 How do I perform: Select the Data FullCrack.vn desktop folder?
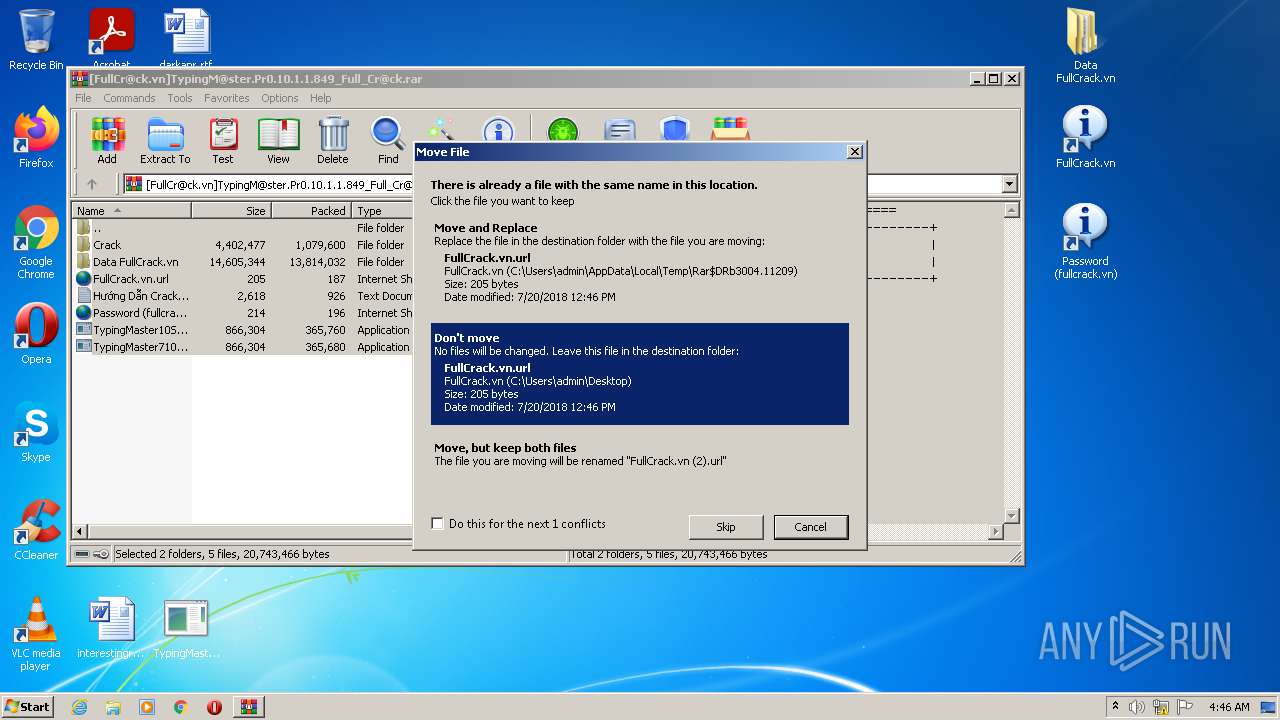(x=1086, y=46)
